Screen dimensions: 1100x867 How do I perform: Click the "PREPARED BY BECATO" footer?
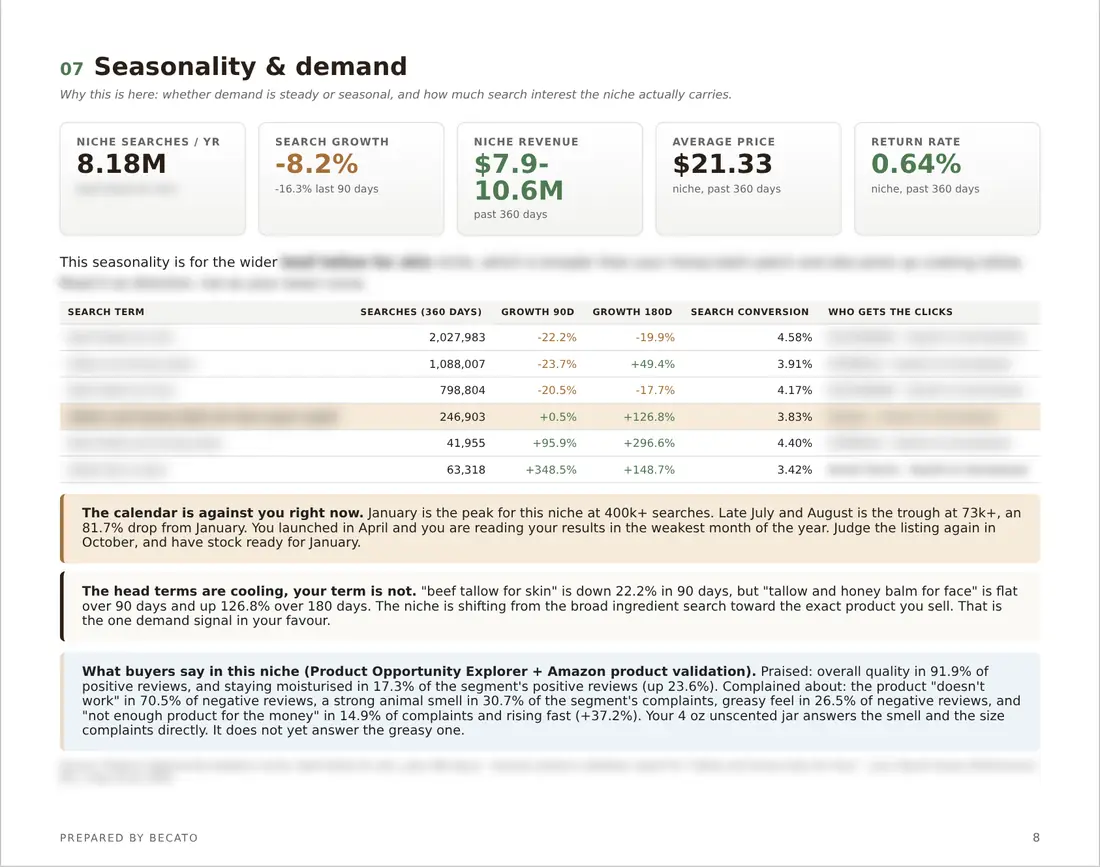point(128,838)
